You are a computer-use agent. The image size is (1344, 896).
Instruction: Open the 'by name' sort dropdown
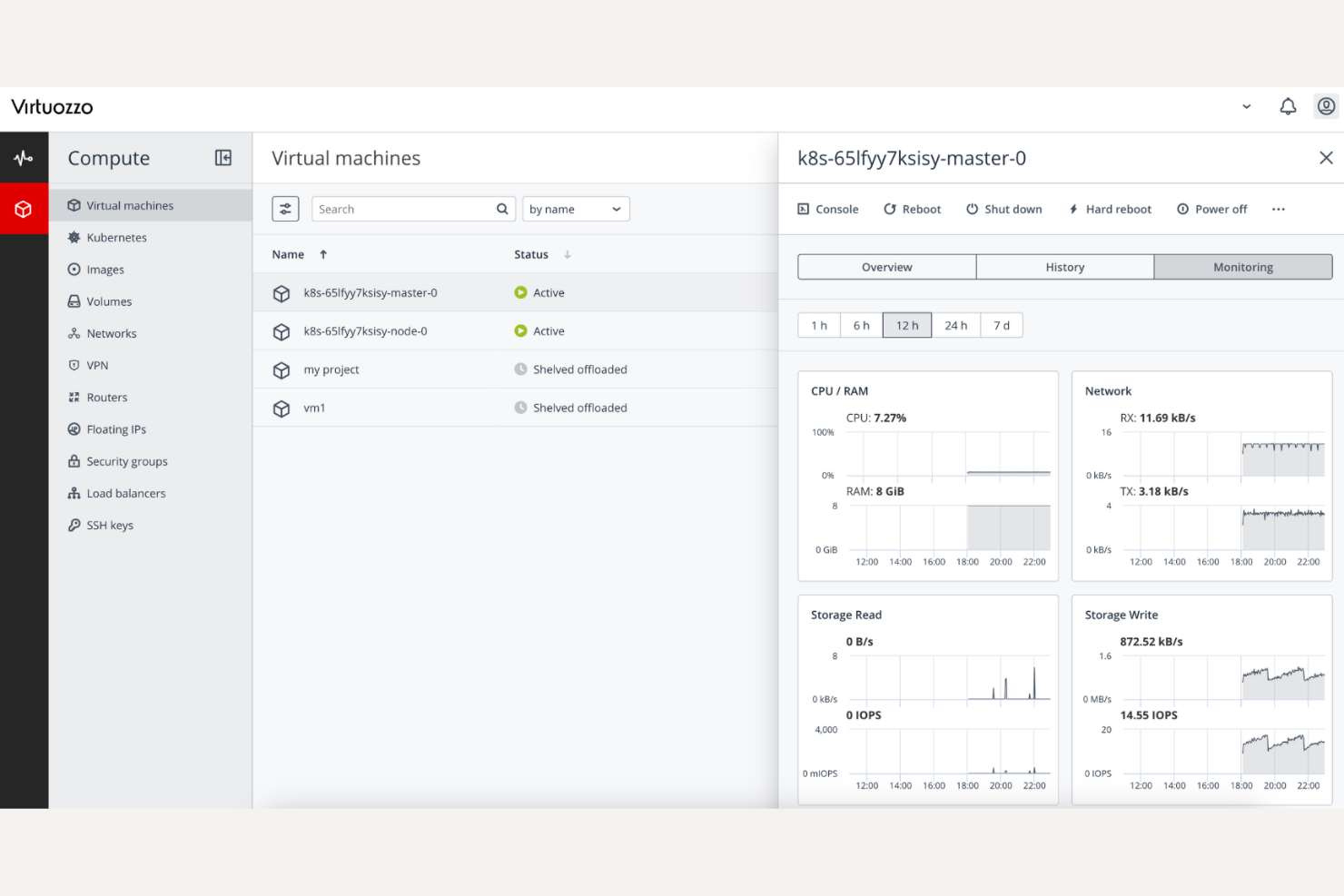coord(576,208)
